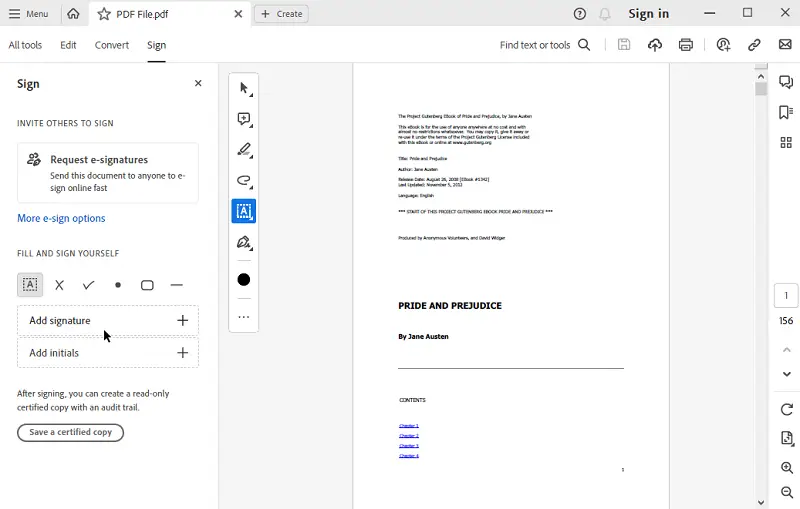Click the upload to cloud icon
Image resolution: width=800 pixels, height=509 pixels.
pos(655,45)
